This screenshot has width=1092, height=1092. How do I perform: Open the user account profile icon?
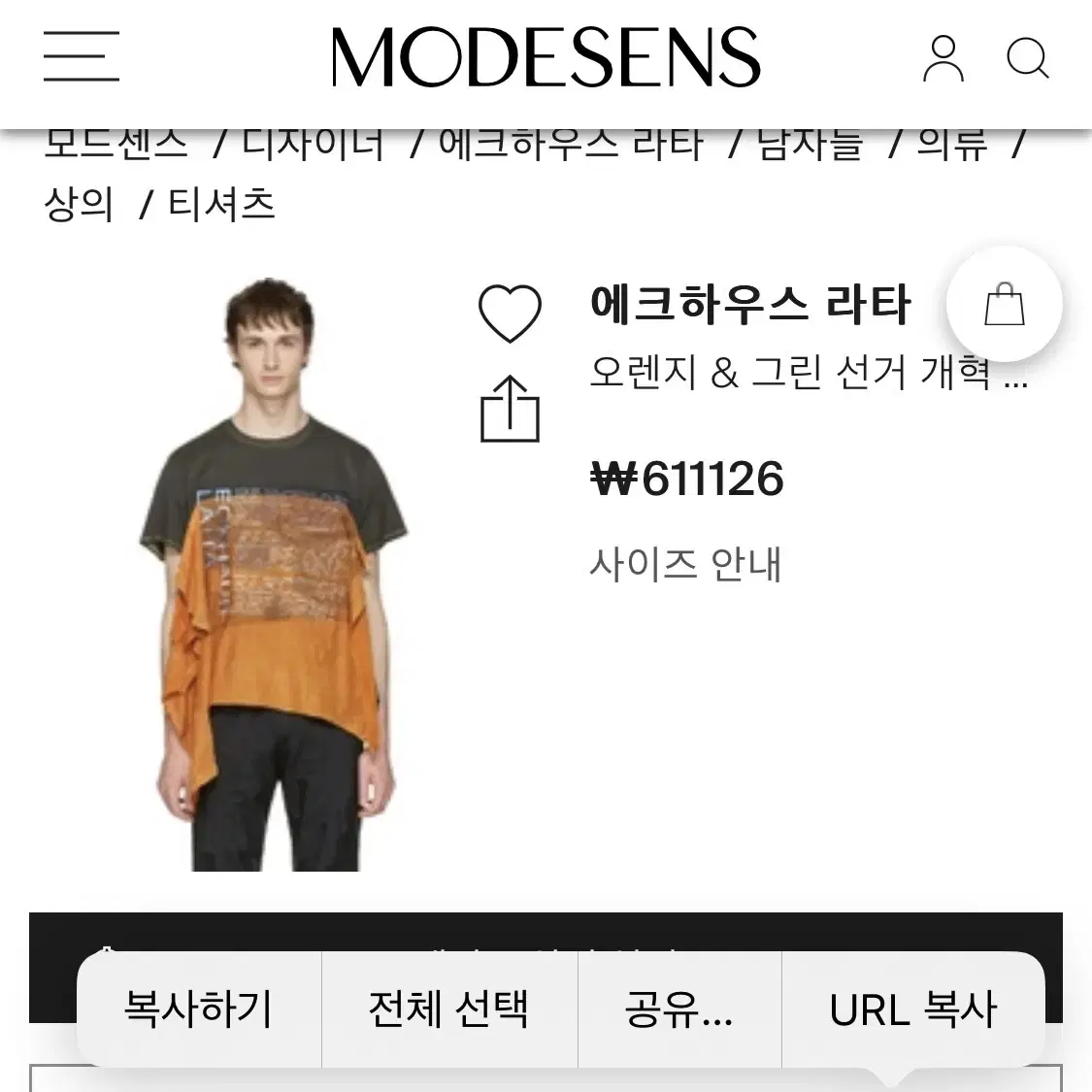(x=943, y=58)
